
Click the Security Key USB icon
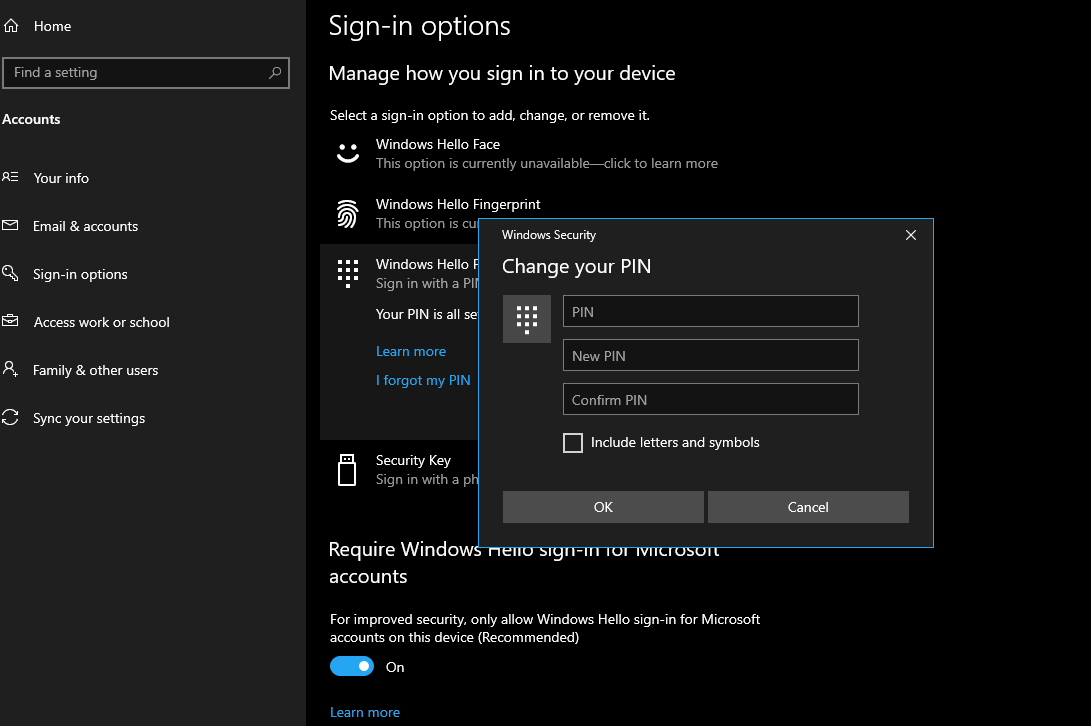pyautogui.click(x=347, y=470)
